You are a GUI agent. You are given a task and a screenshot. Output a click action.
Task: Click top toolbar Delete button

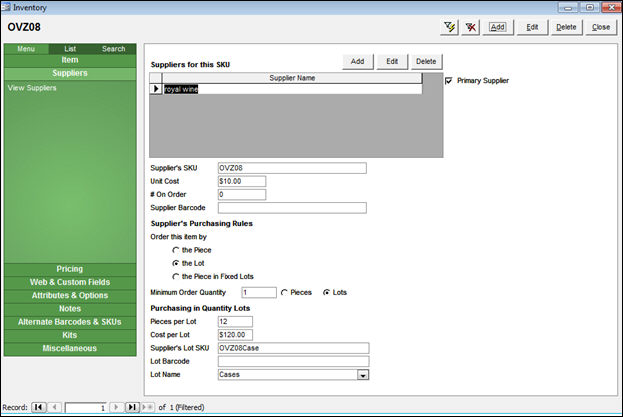pyautogui.click(x=566, y=27)
